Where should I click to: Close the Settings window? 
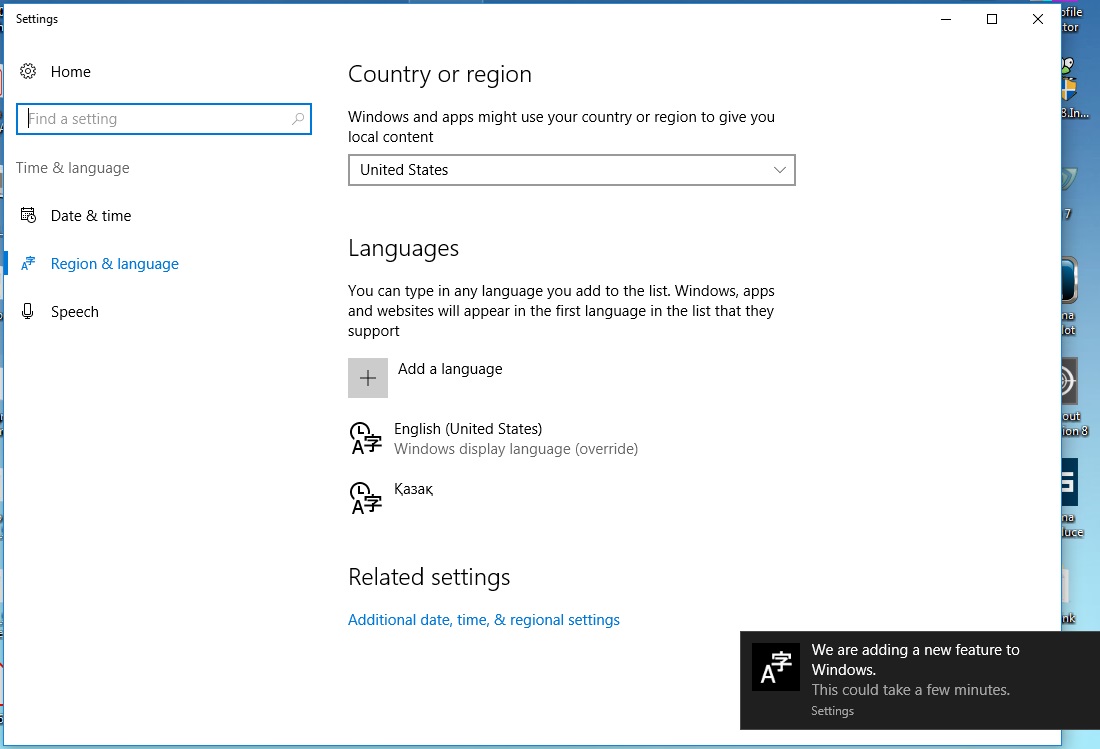point(1038,19)
